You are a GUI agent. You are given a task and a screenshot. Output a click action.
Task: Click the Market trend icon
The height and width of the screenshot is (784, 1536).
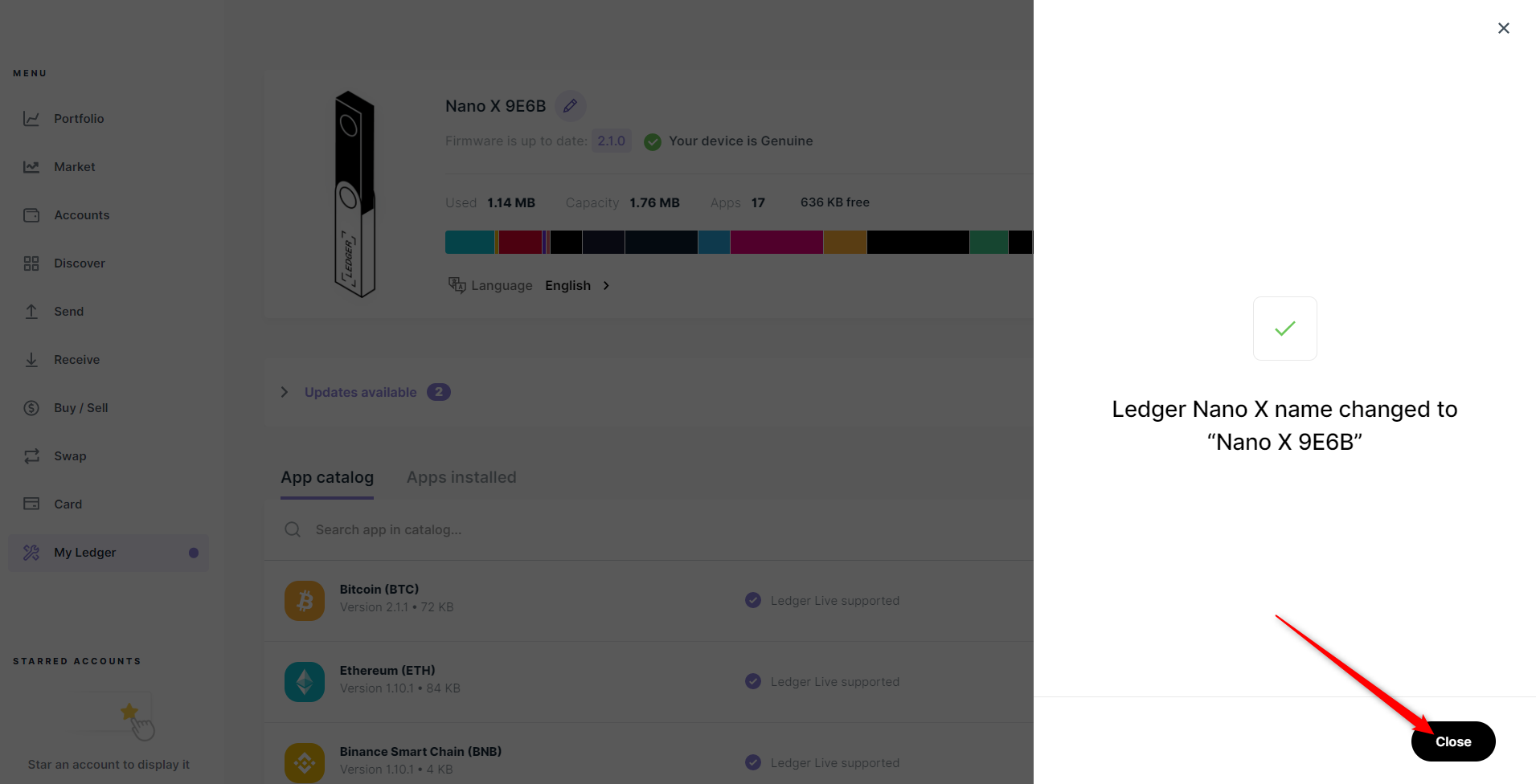(31, 167)
